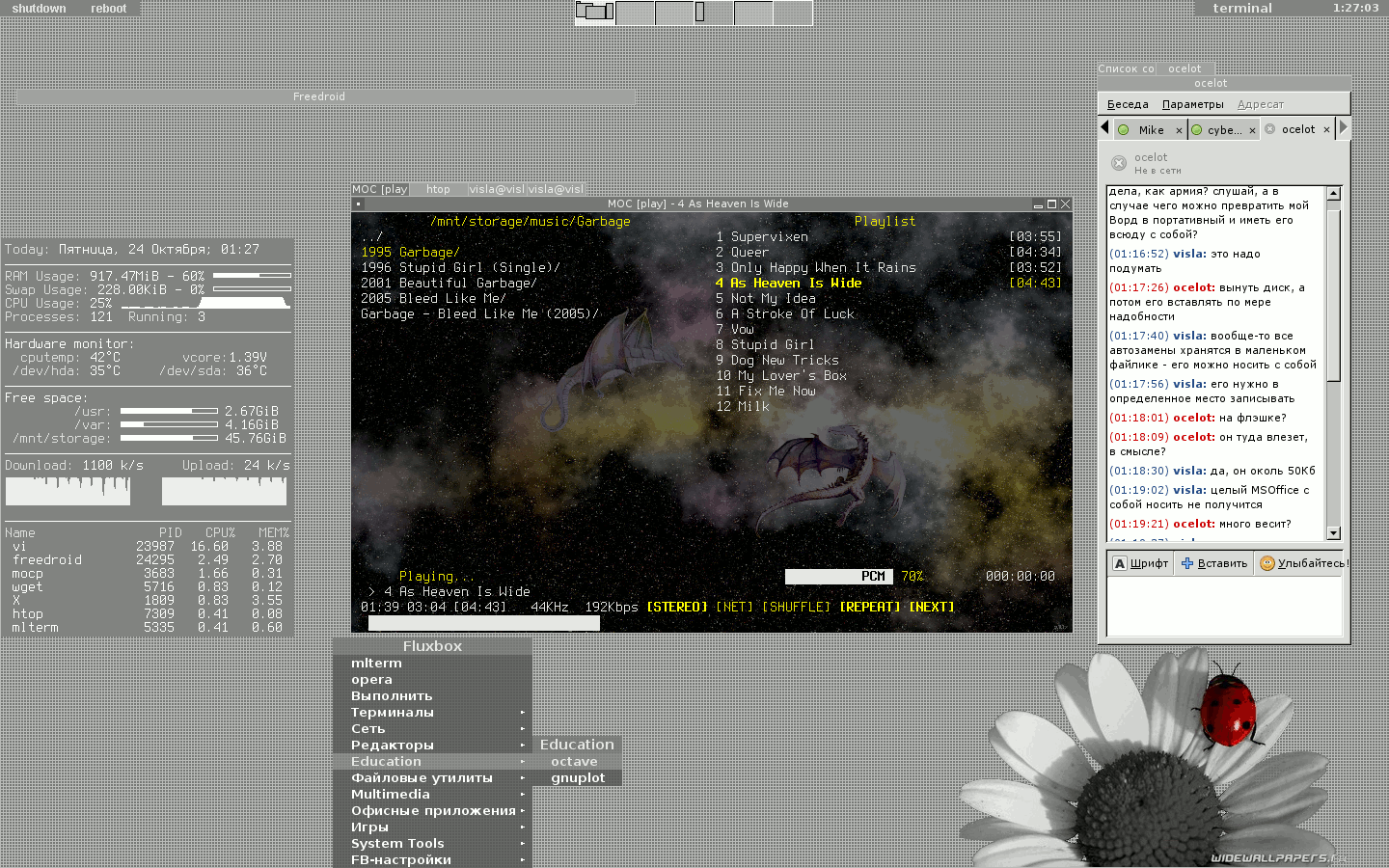
Task: Open the Улыбайтесь smiley picker
Action: pos(1304,563)
